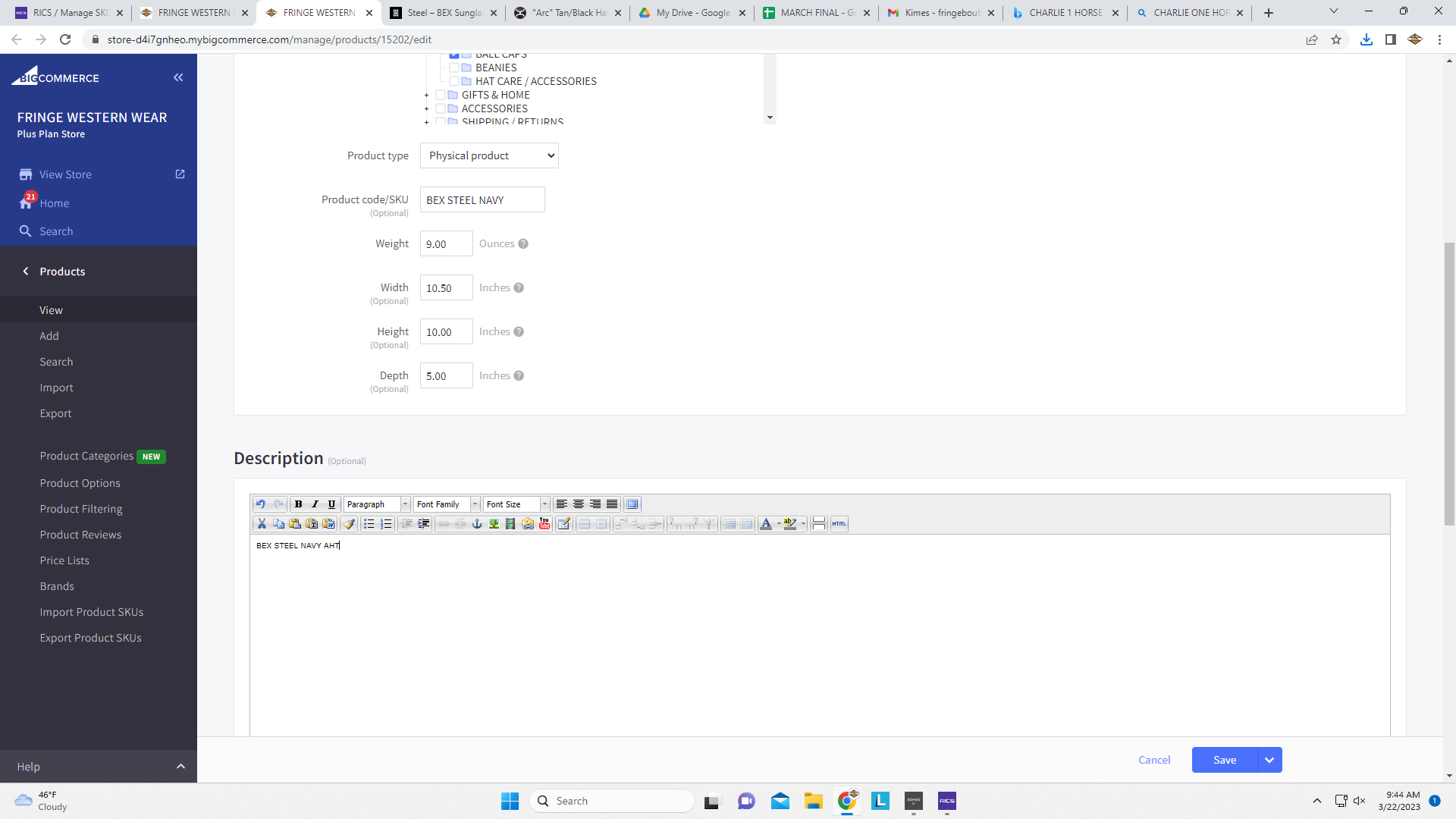This screenshot has width=1456, height=819.
Task: Click the highlight background color icon
Action: click(790, 524)
